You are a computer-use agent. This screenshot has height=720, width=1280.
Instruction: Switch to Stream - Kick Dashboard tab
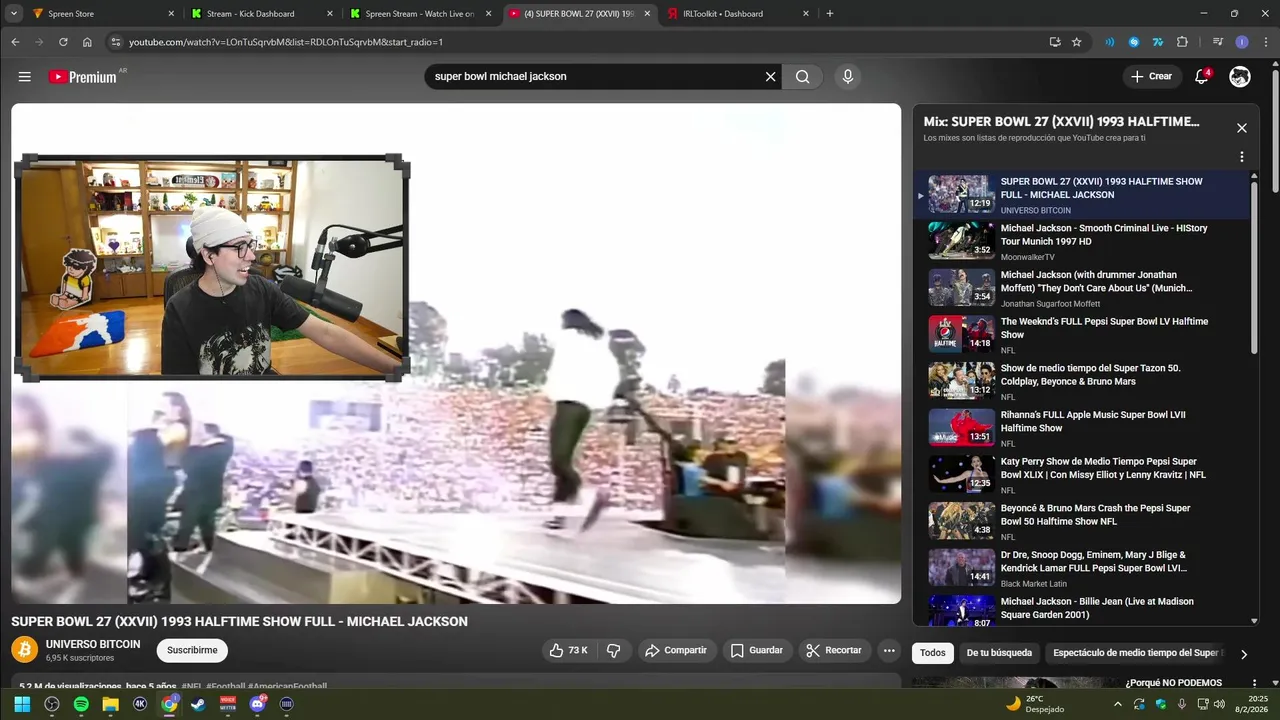(x=262, y=14)
